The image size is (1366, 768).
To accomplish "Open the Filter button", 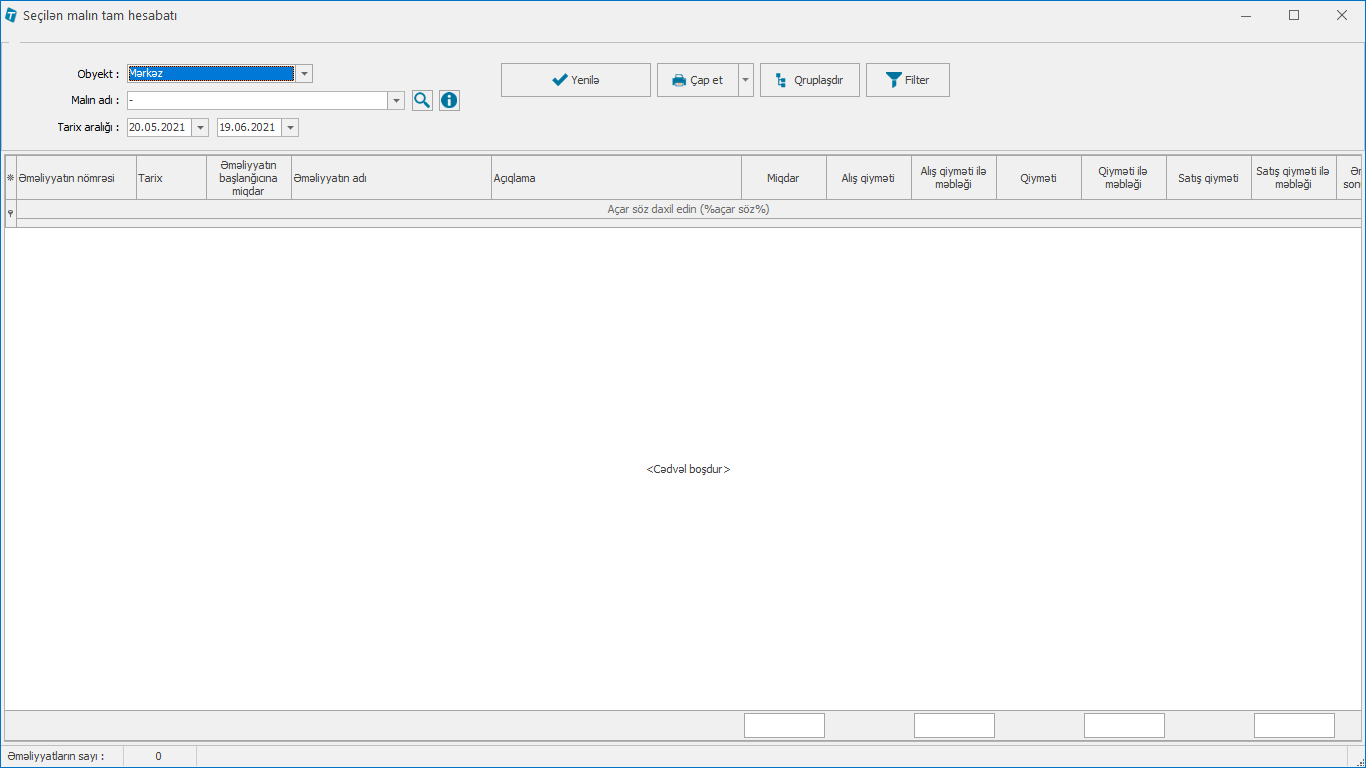I will click(x=907, y=80).
